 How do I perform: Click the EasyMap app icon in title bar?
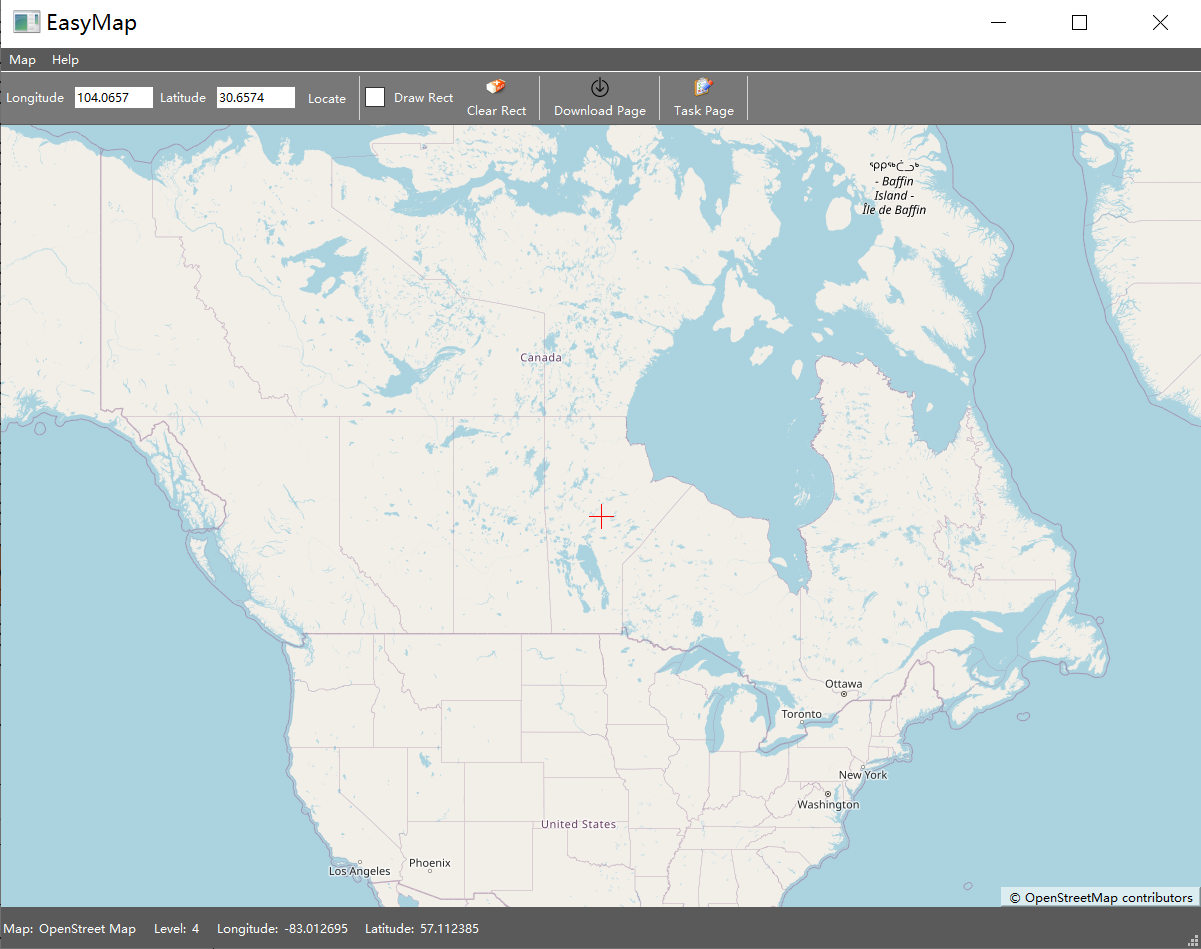pyautogui.click(x=27, y=23)
